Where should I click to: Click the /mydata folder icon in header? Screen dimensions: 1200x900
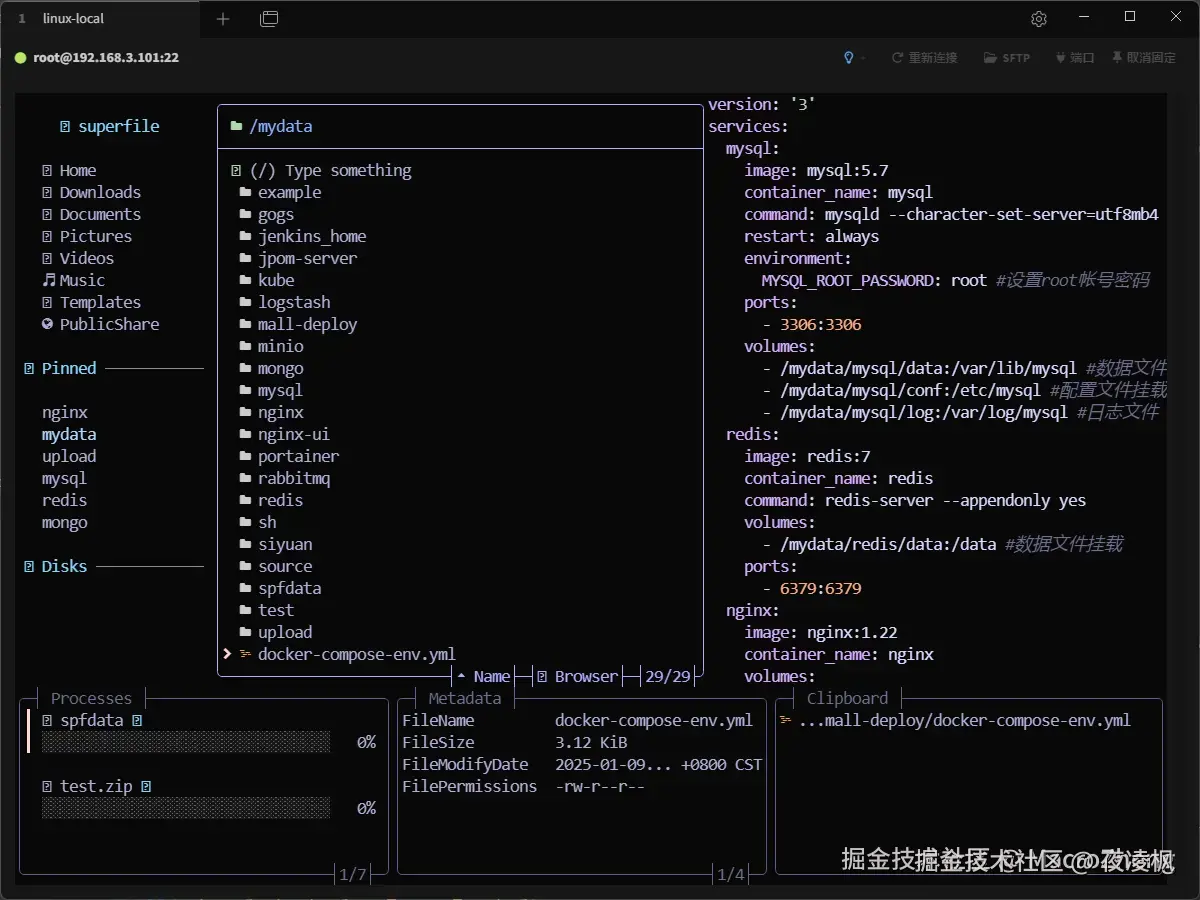[236, 127]
